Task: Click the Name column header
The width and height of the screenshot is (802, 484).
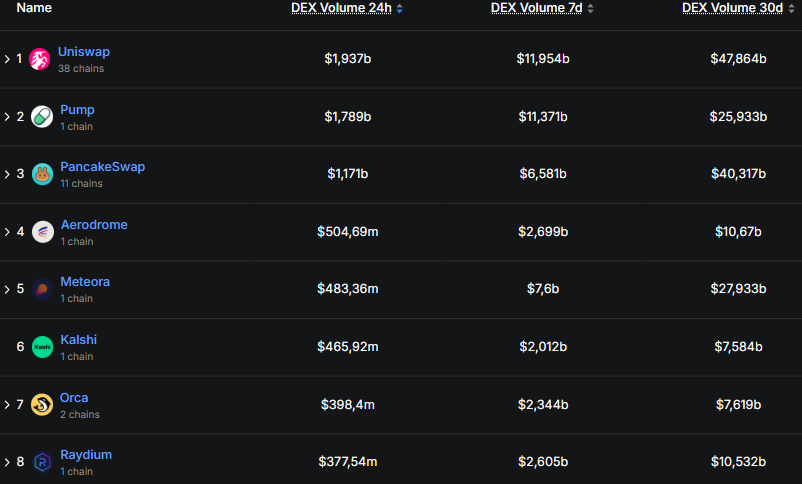Action: (34, 8)
